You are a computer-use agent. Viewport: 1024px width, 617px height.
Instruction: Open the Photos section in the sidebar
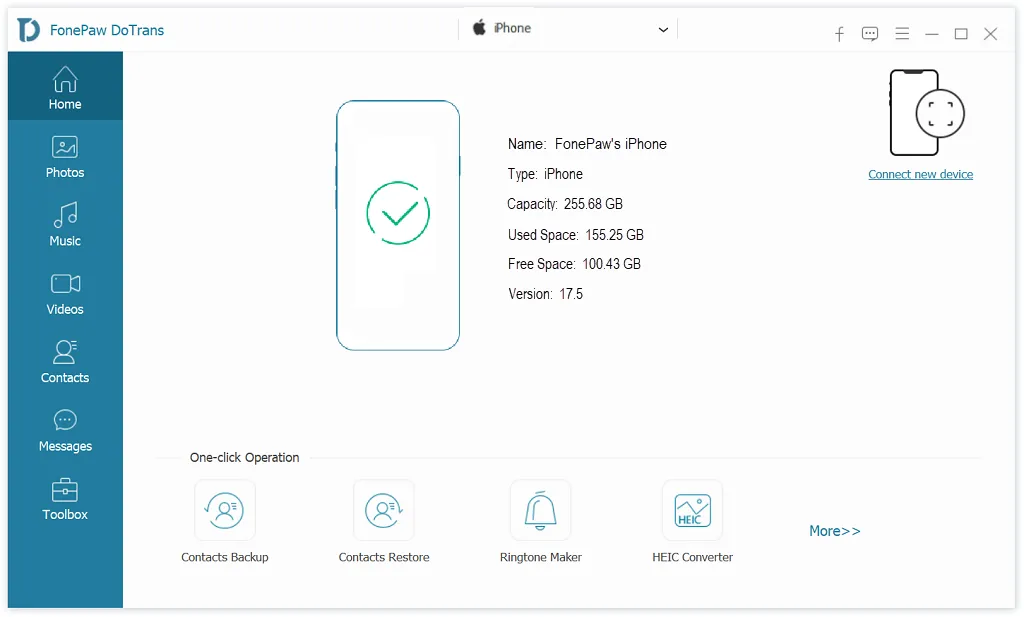[x=64, y=157]
